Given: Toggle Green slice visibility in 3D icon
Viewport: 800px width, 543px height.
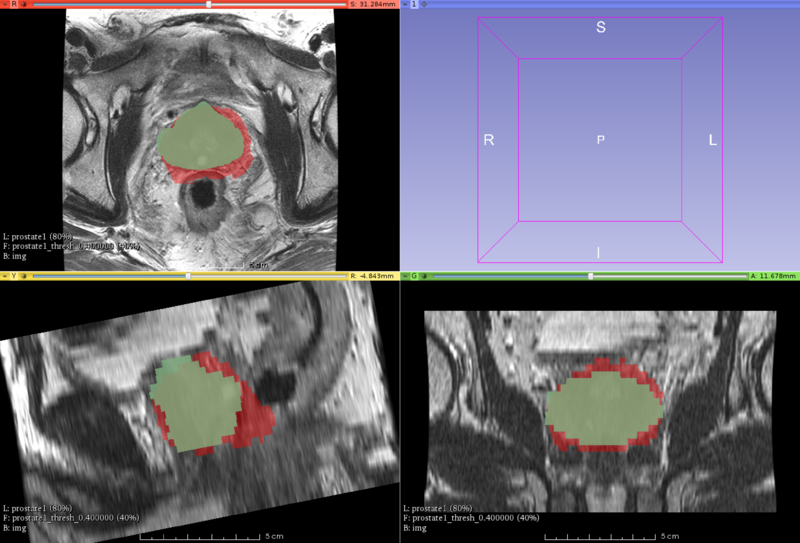Looking at the screenshot, I should [x=424, y=276].
